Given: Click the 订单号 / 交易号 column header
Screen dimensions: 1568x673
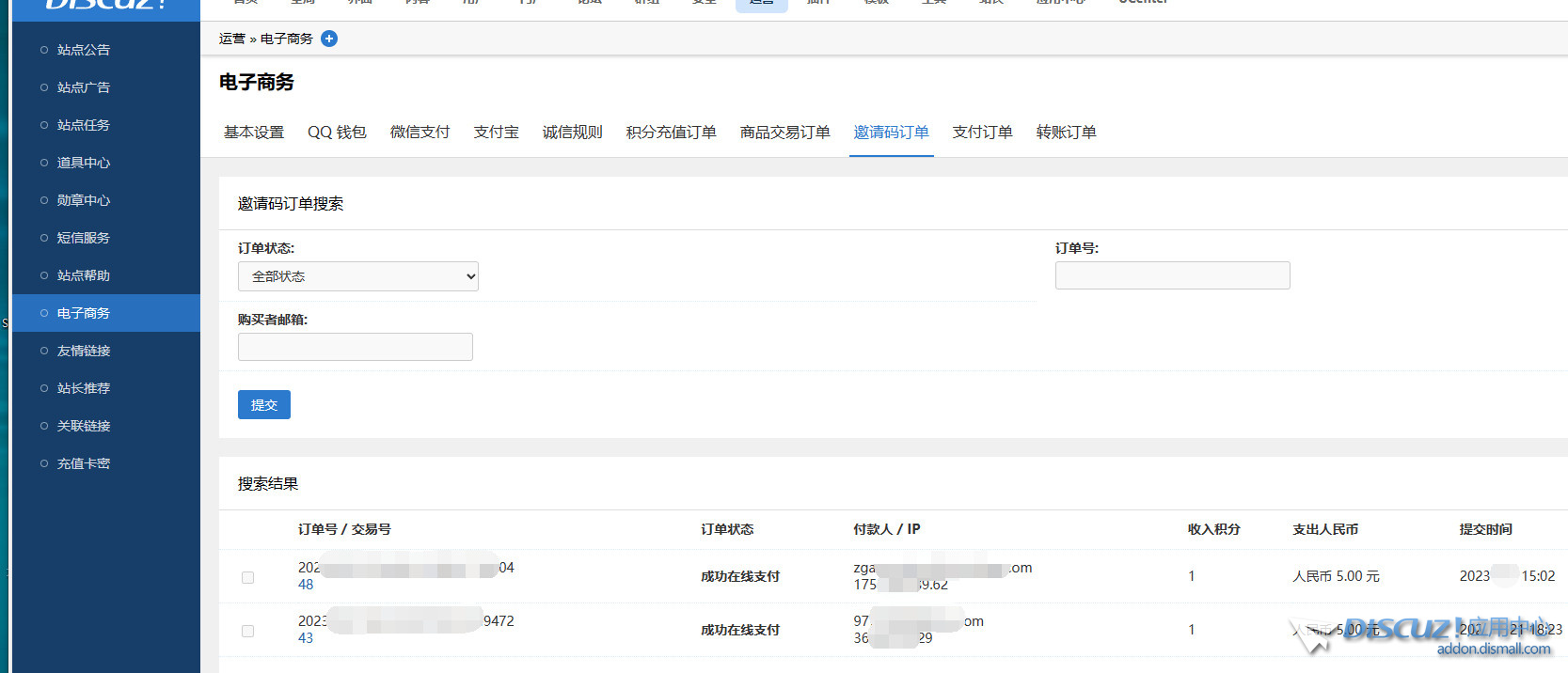Looking at the screenshot, I should point(344,529).
